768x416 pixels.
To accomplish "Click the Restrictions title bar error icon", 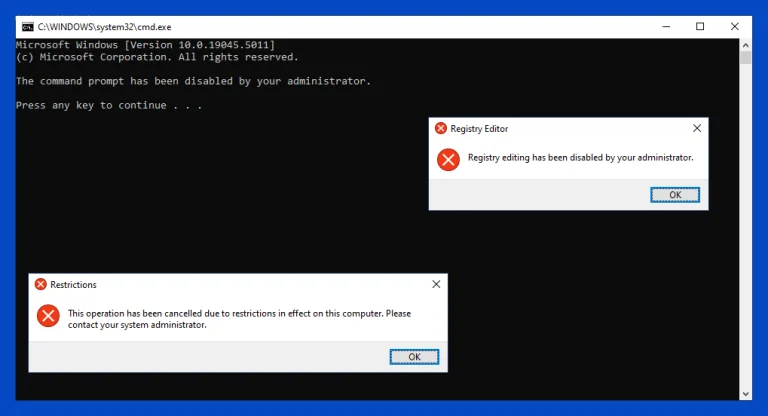I will (41, 284).
